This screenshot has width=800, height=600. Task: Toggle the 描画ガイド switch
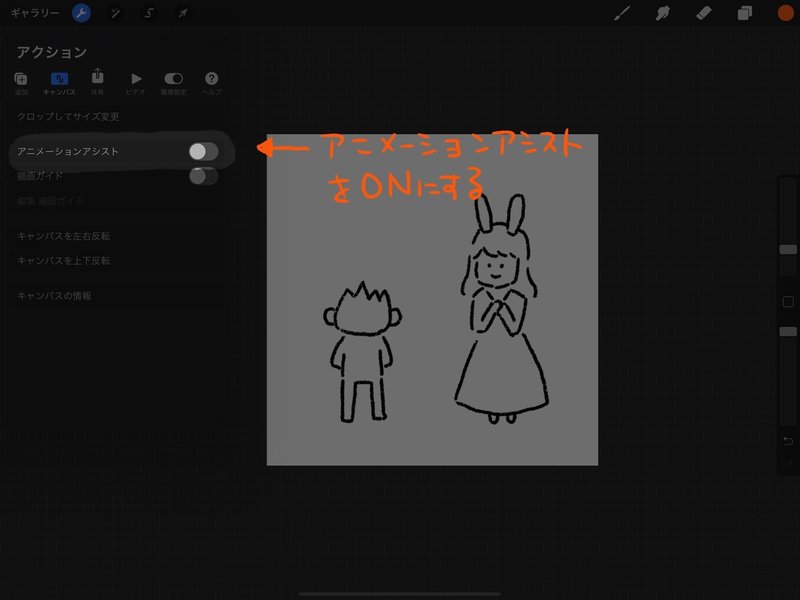click(203, 176)
